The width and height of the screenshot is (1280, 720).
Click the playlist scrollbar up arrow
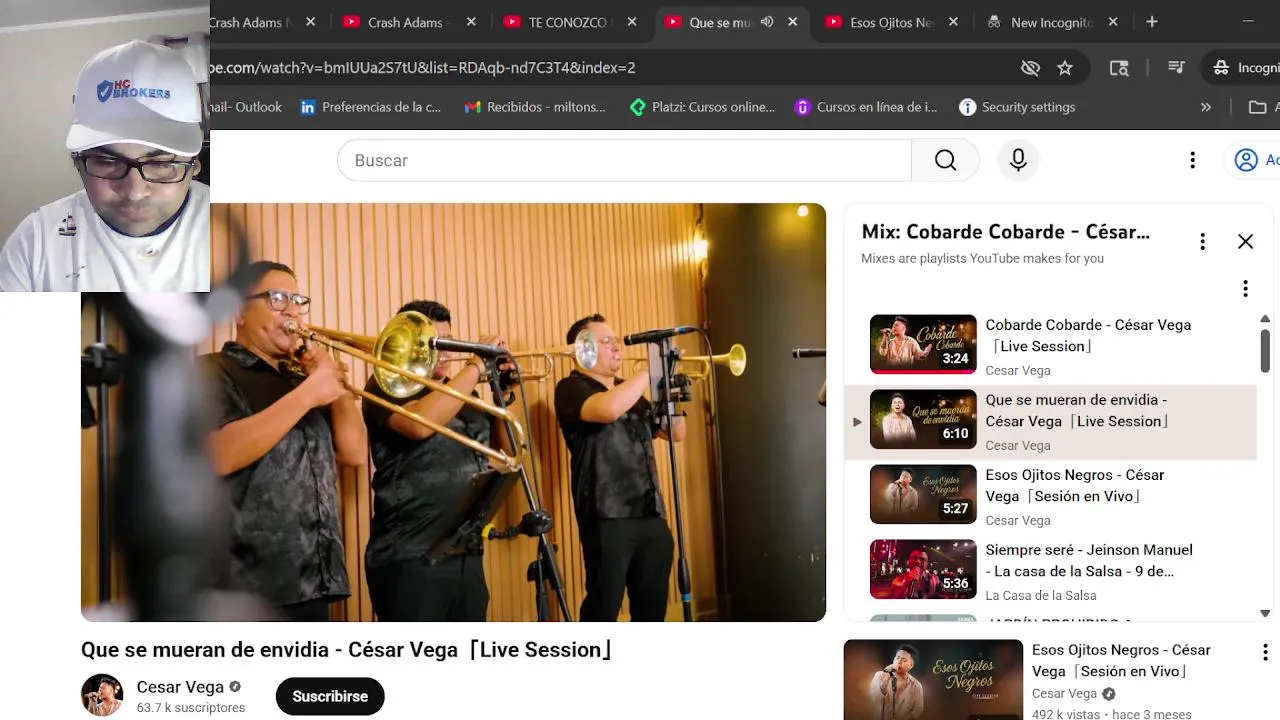1265,319
